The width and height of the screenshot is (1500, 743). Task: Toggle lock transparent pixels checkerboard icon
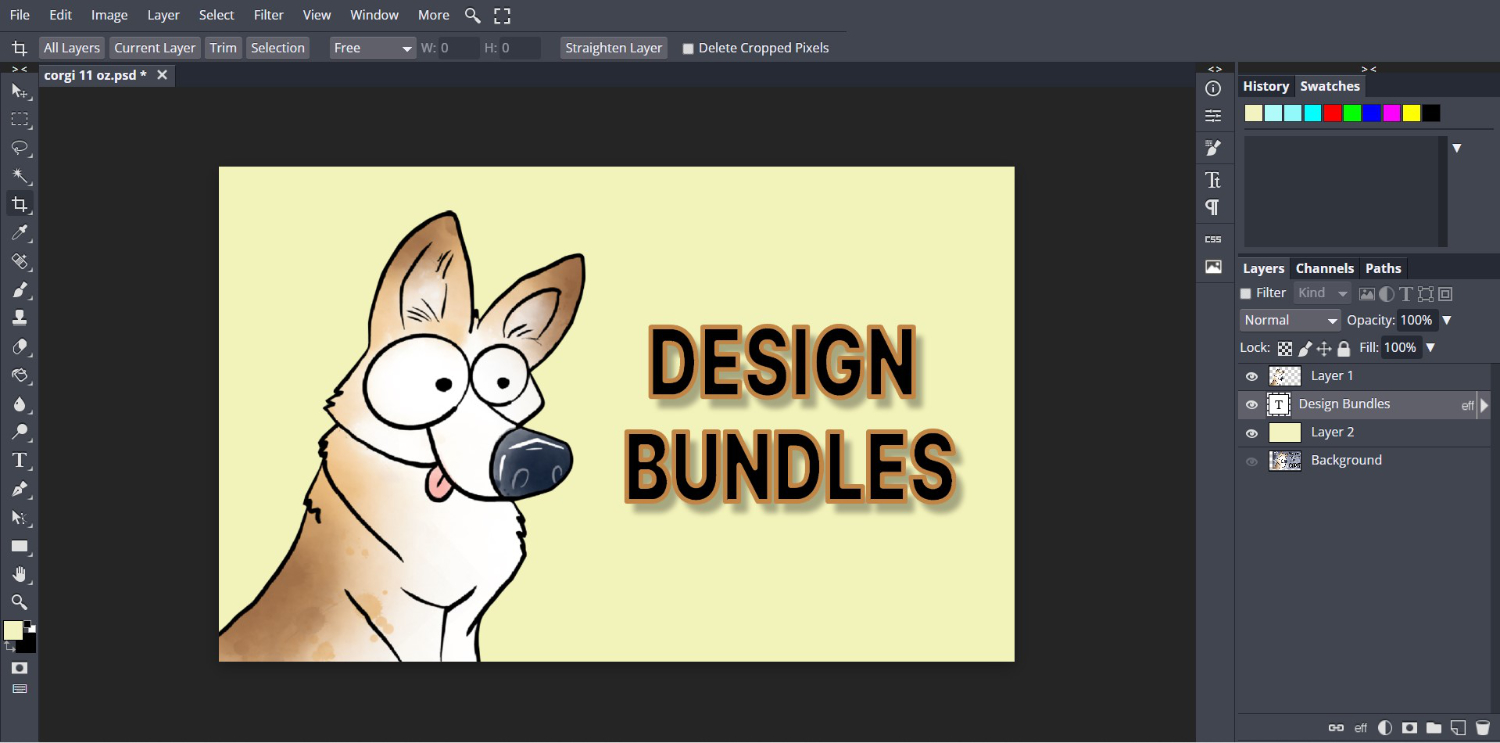[x=1285, y=348]
